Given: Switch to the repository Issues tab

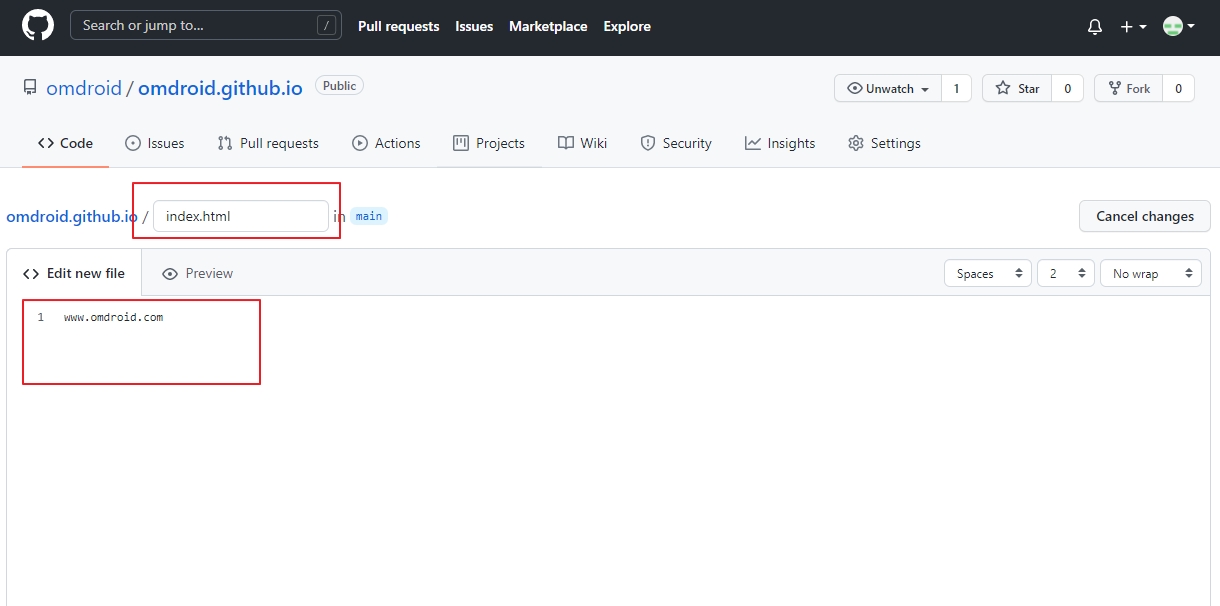Looking at the screenshot, I should 154,143.
